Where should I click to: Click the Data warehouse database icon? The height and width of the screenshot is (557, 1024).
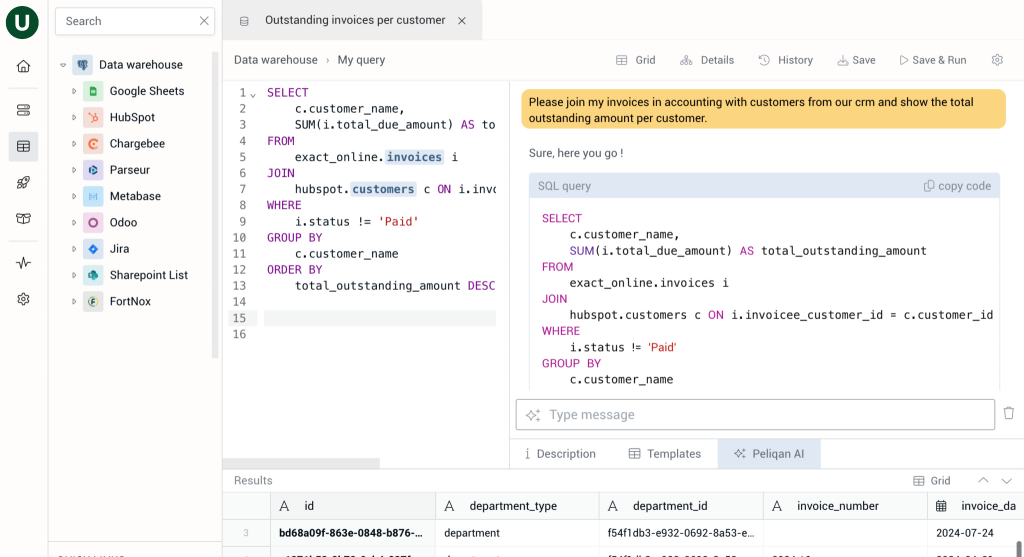click(83, 65)
